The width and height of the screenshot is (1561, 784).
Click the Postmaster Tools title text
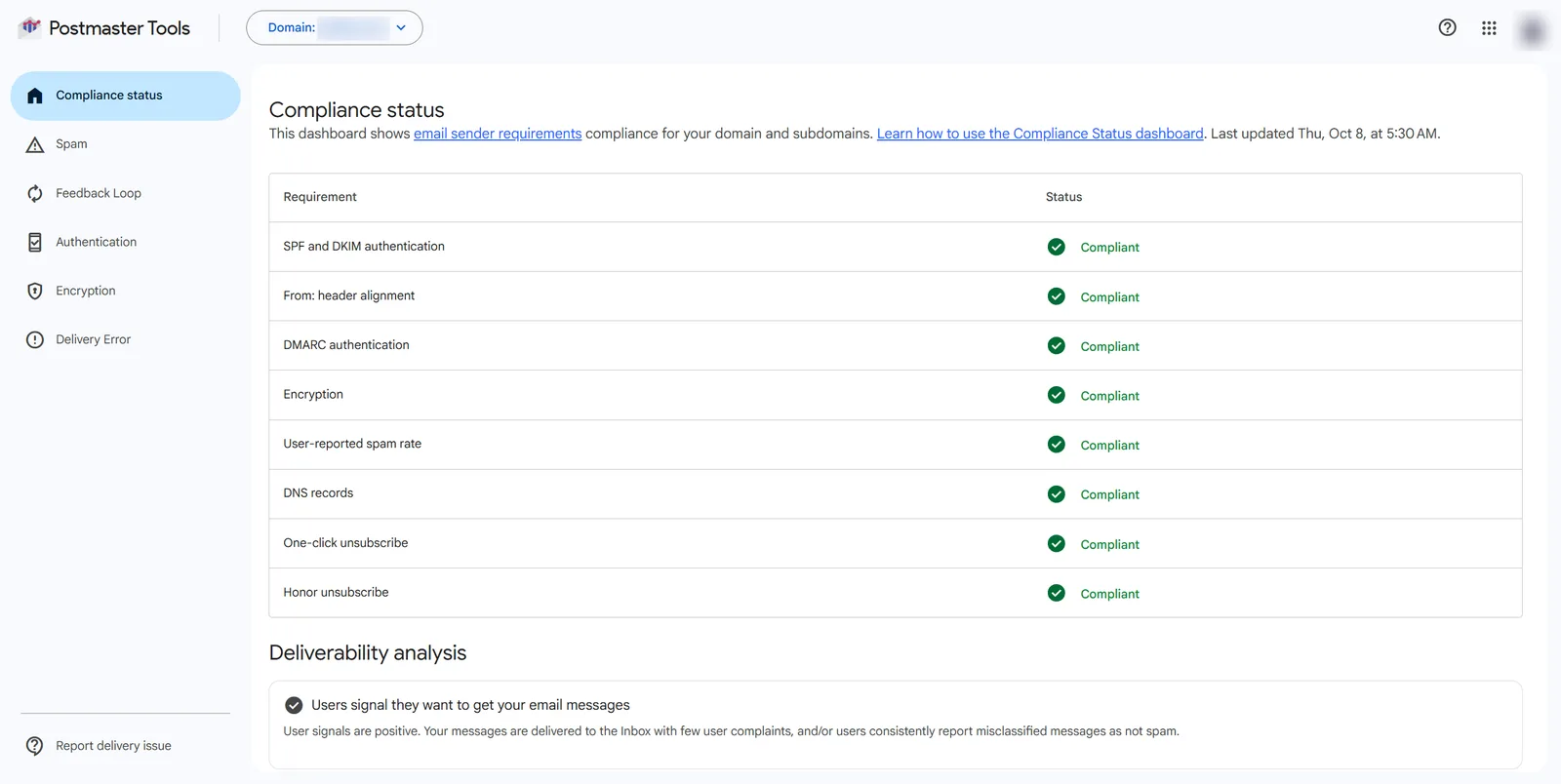click(x=120, y=28)
